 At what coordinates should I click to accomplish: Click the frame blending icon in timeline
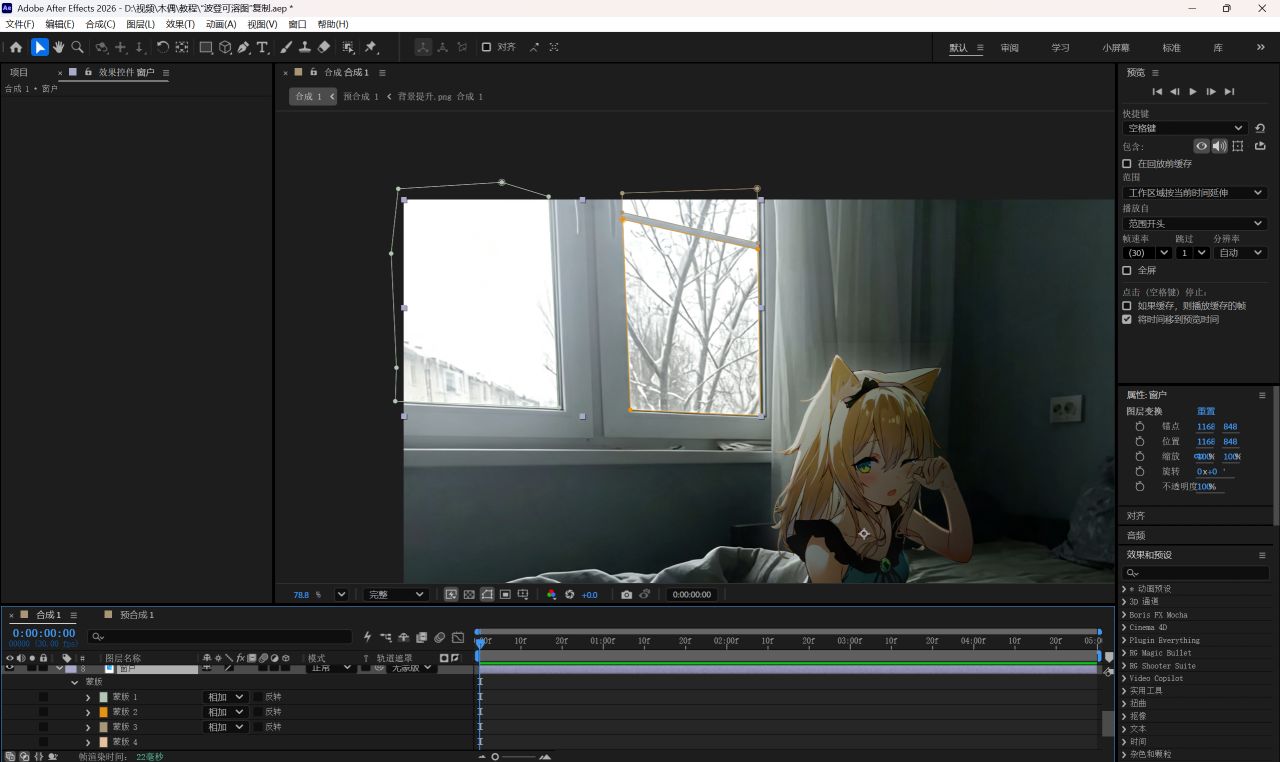[x=422, y=637]
